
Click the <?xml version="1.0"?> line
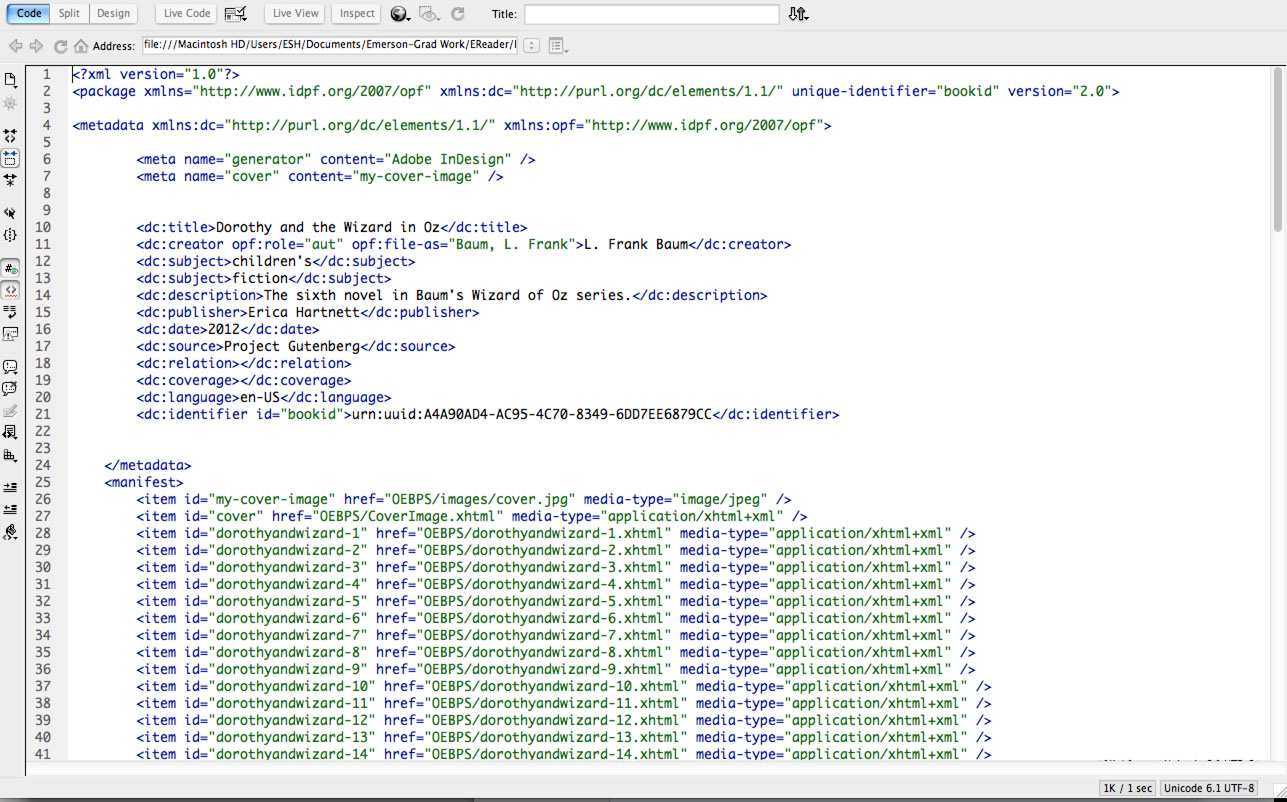[x=156, y=74]
